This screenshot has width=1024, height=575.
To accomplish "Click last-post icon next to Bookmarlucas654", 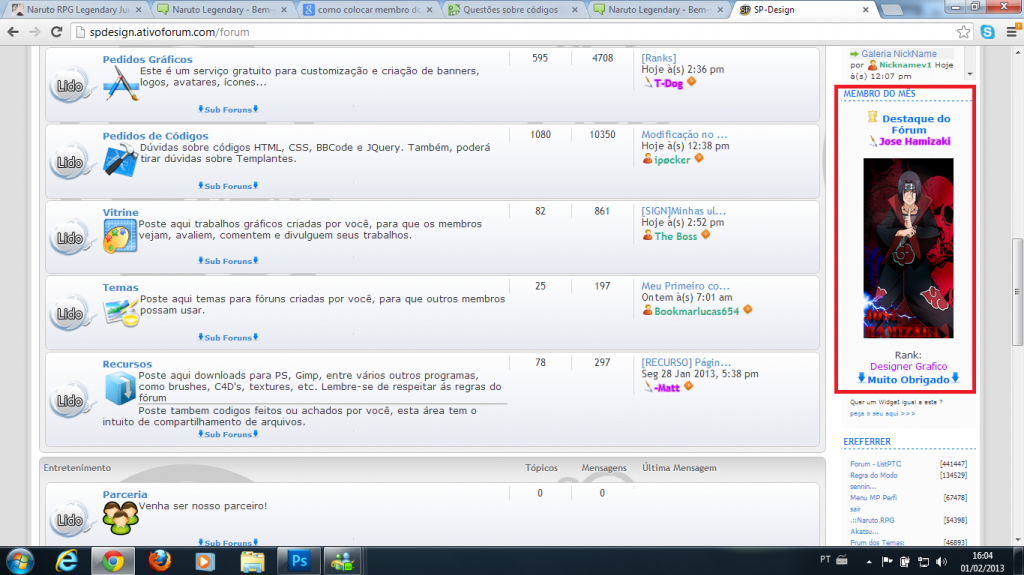I will [748, 310].
